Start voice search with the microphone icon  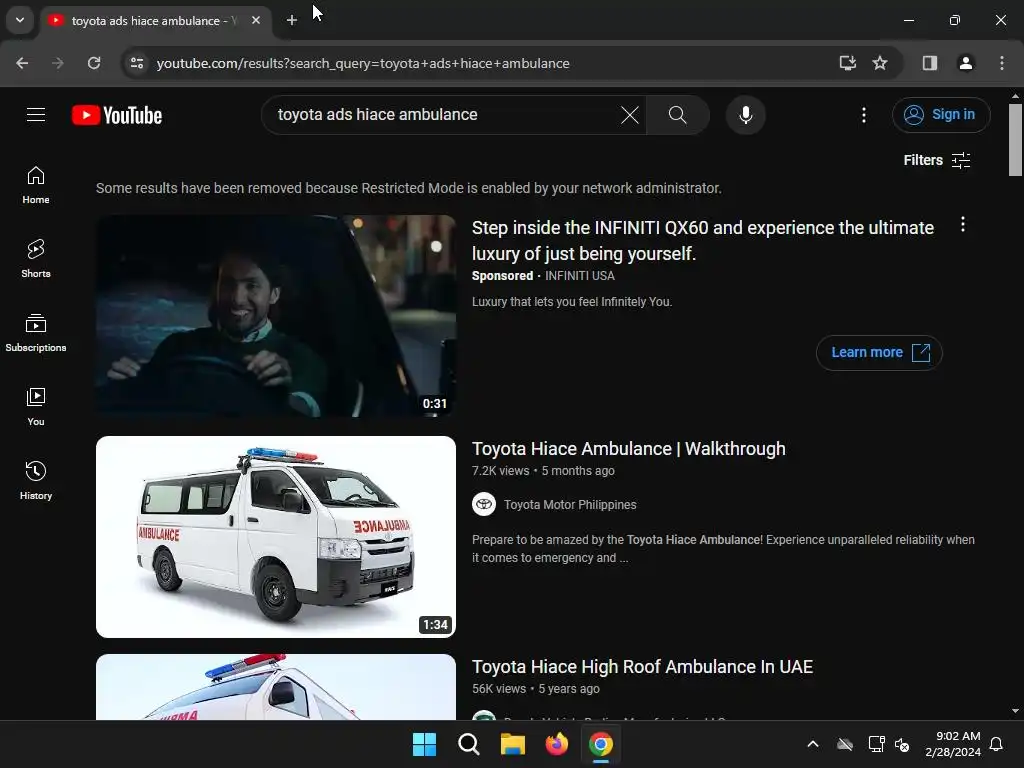pos(745,115)
